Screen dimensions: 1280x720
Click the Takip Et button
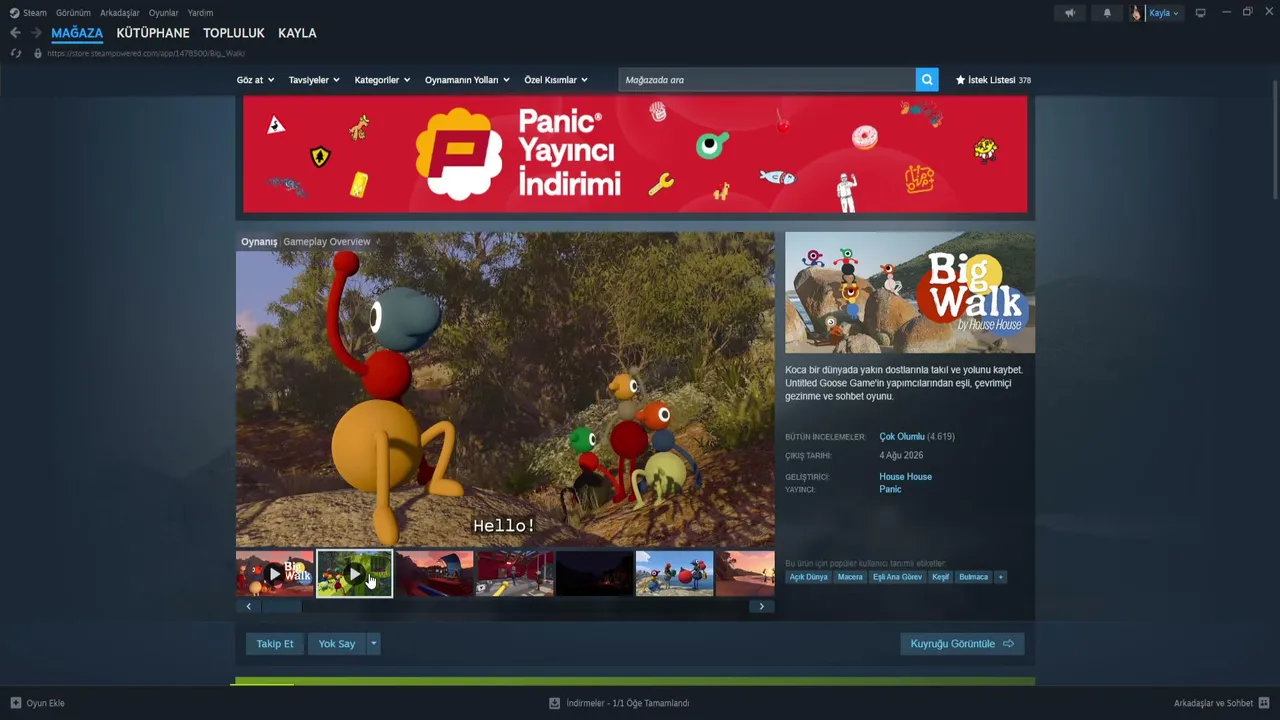pos(275,644)
